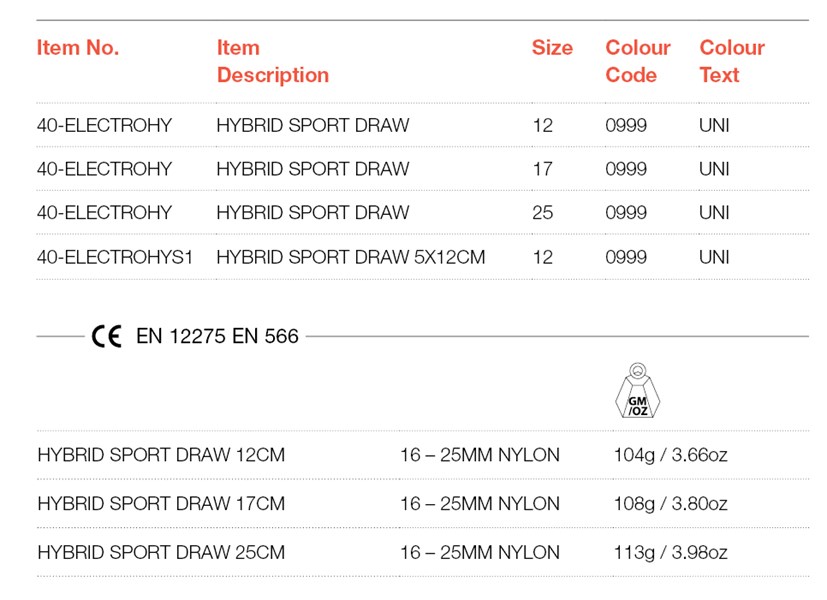Click the GM/OZ weight icon
Image resolution: width=827 pixels, height=600 pixels.
coord(638,391)
